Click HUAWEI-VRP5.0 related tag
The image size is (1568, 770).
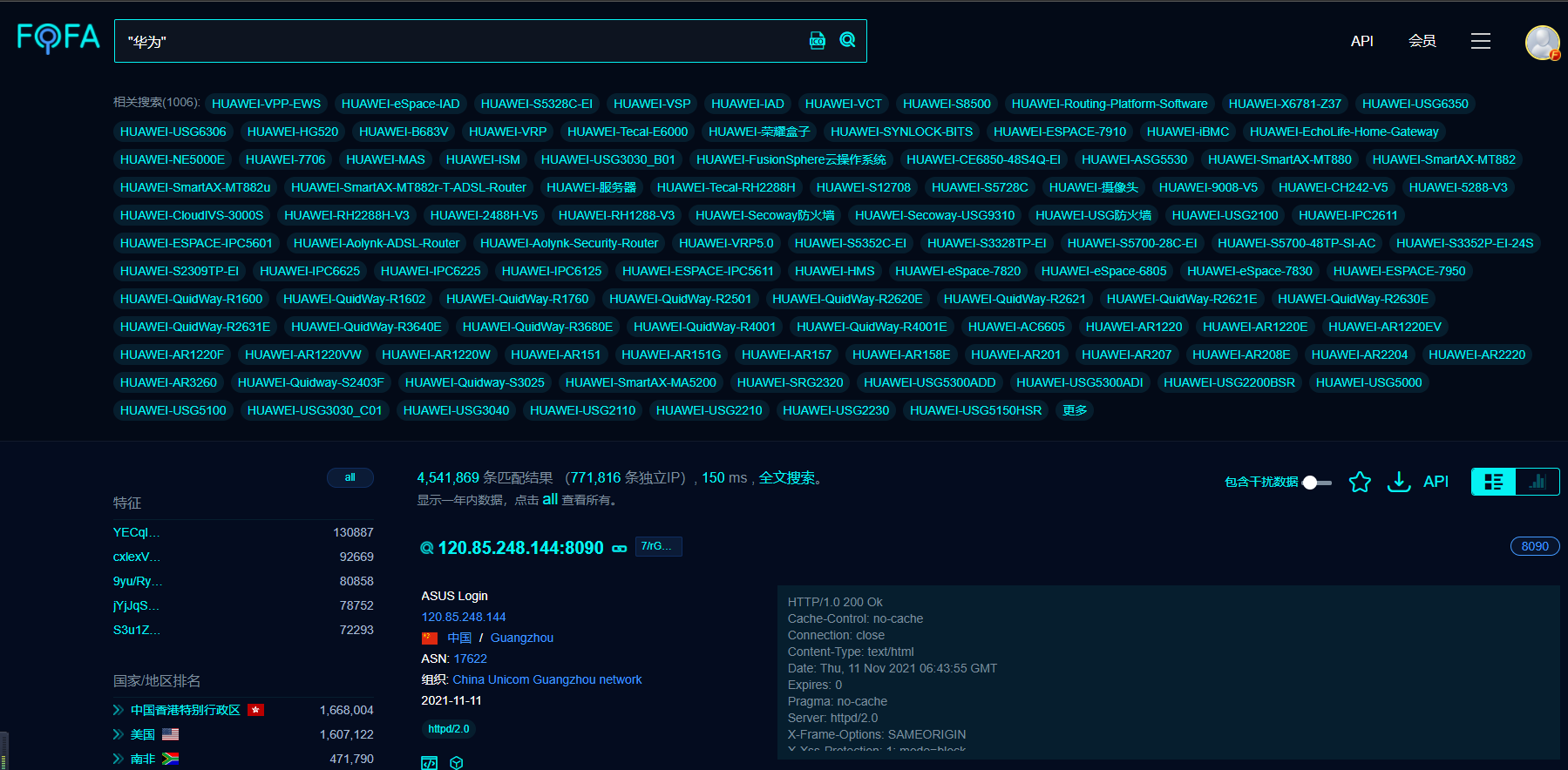[726, 243]
